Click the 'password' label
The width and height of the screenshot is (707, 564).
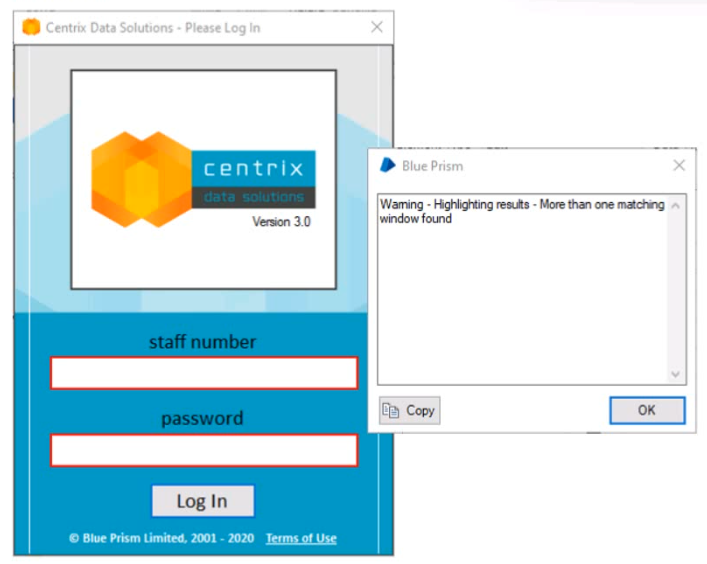point(202,419)
